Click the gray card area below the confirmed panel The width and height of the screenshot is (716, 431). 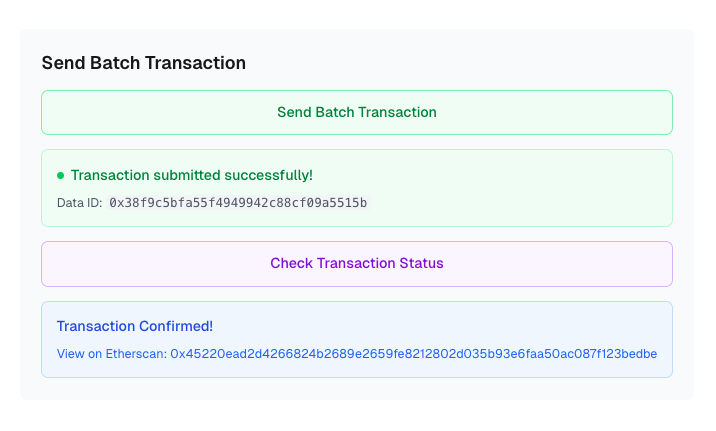[357, 389]
